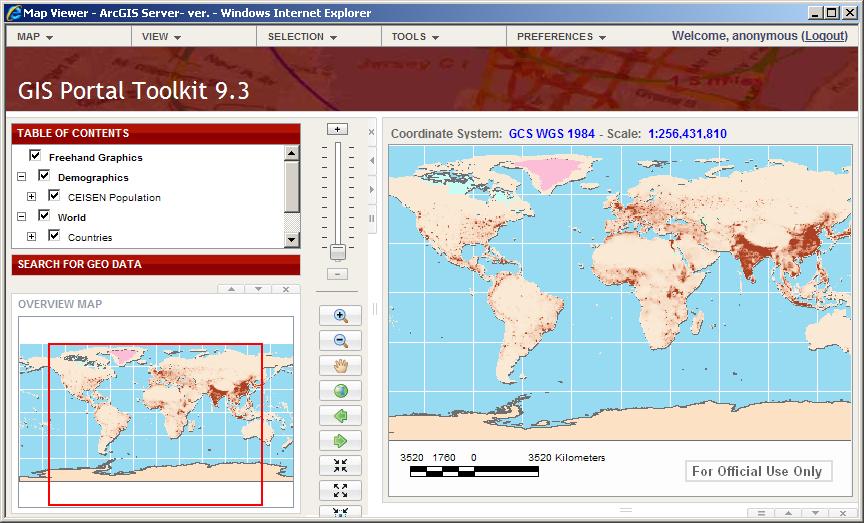
Task: Click the full extent globe button
Action: pyautogui.click(x=341, y=391)
